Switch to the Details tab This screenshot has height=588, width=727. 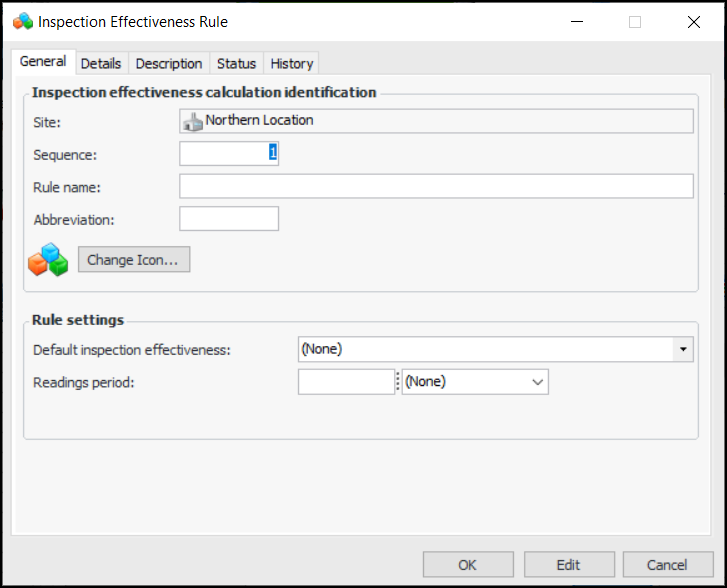(x=101, y=63)
